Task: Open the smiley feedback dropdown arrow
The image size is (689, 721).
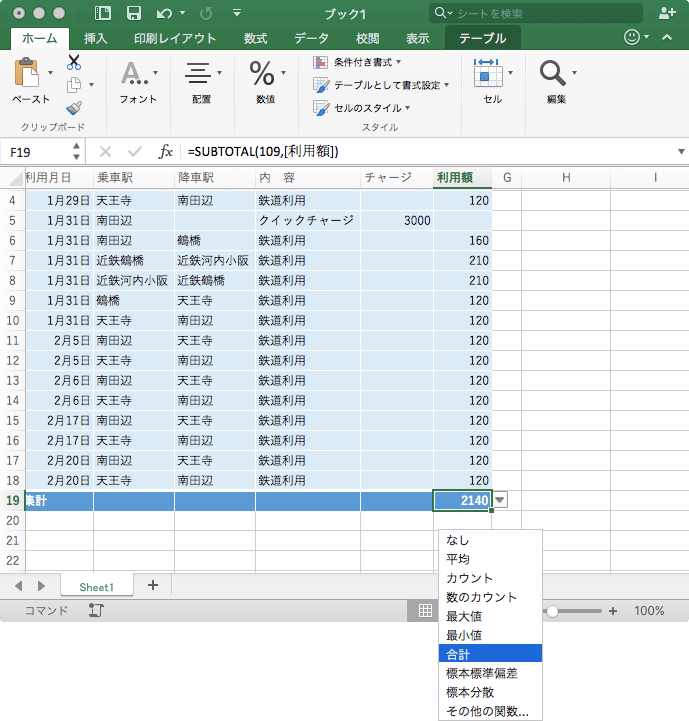Action: coord(646,37)
